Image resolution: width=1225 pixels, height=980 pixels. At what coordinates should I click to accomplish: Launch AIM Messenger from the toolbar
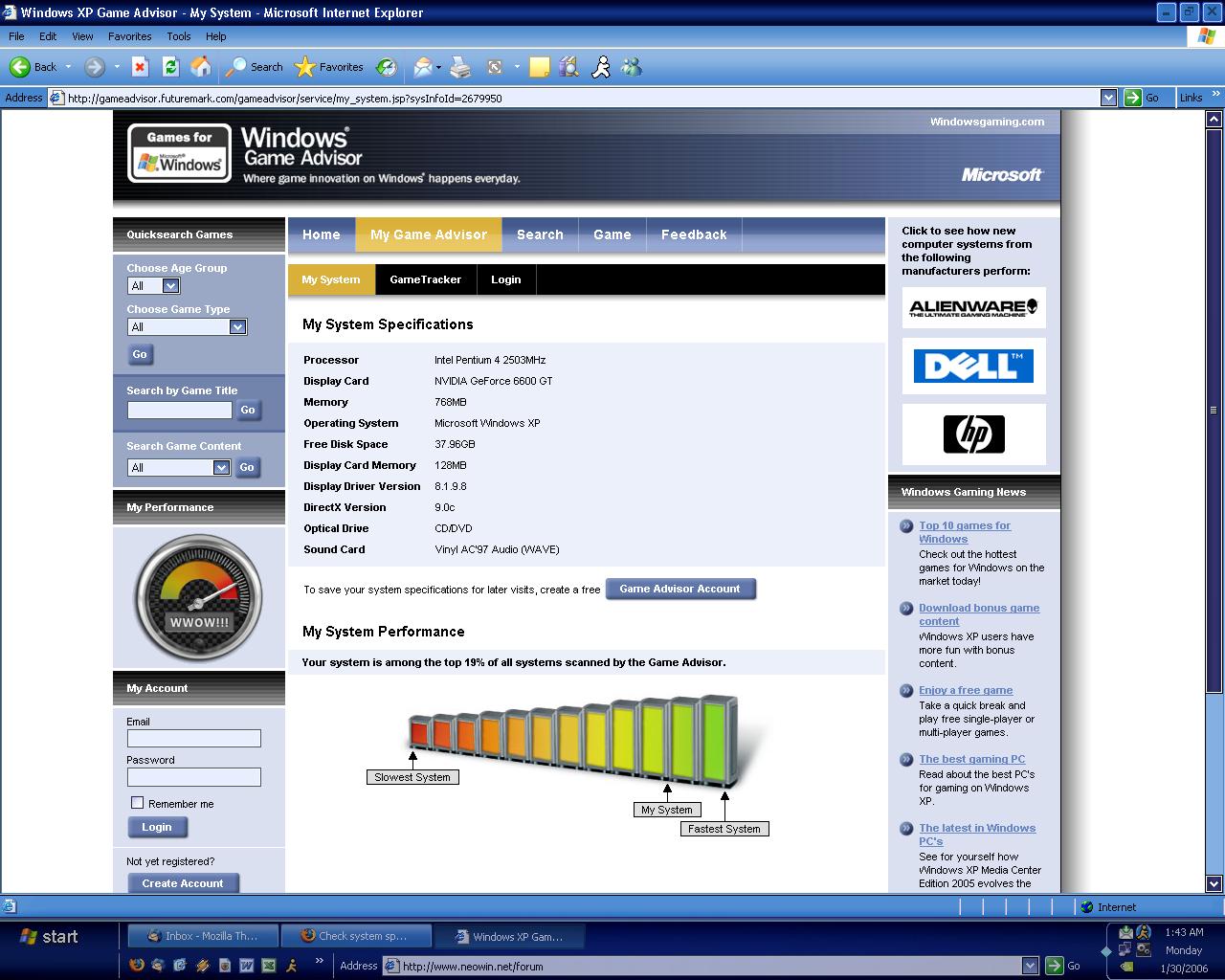pos(600,67)
